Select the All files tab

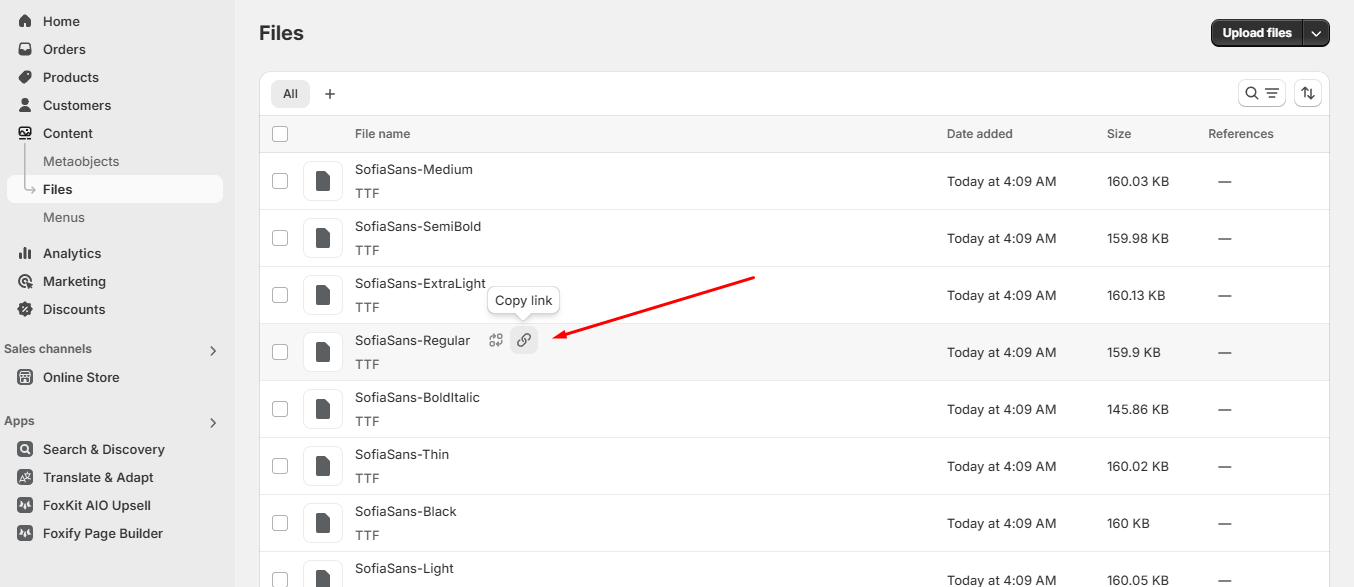pos(290,94)
